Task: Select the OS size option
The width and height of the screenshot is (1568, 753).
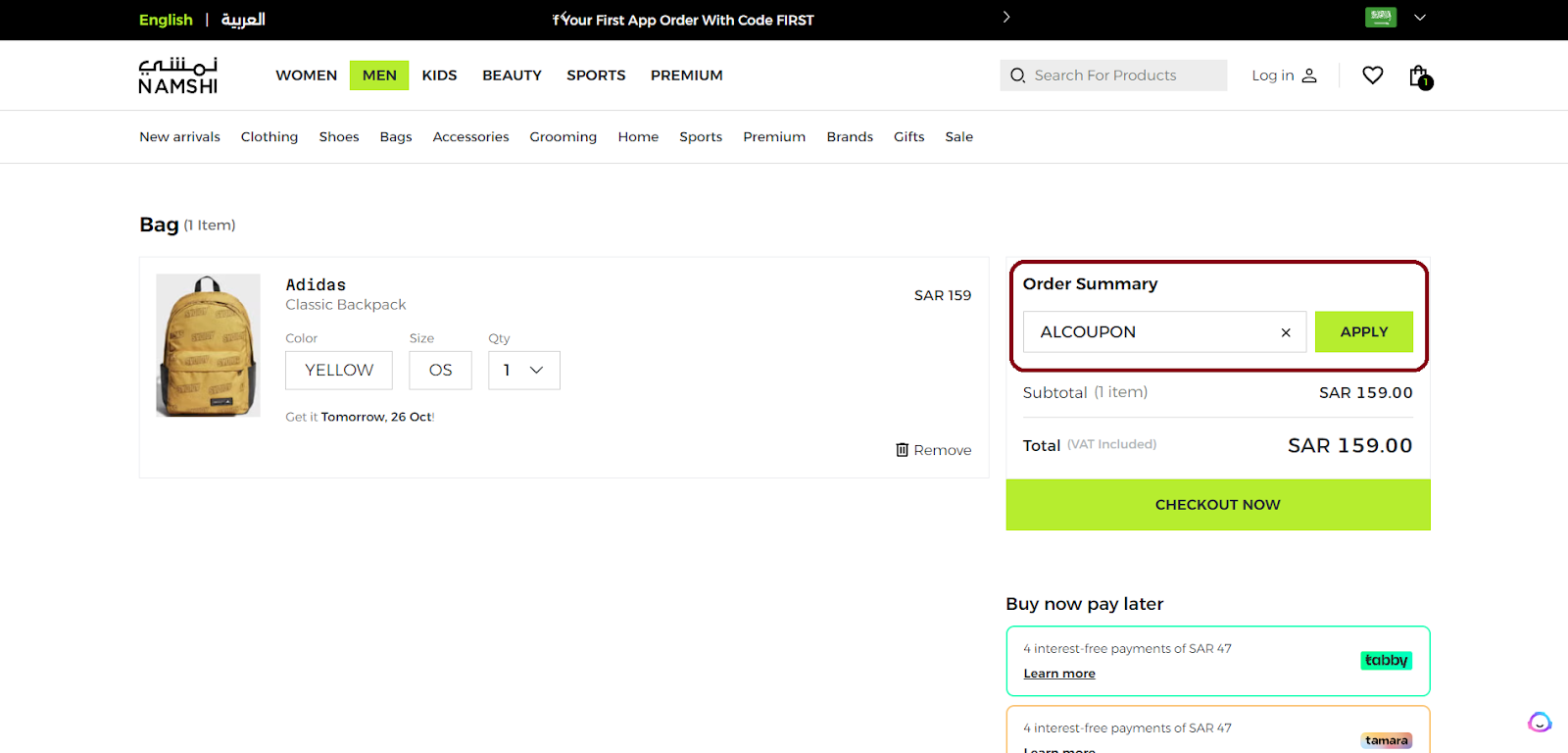Action: coord(440,371)
